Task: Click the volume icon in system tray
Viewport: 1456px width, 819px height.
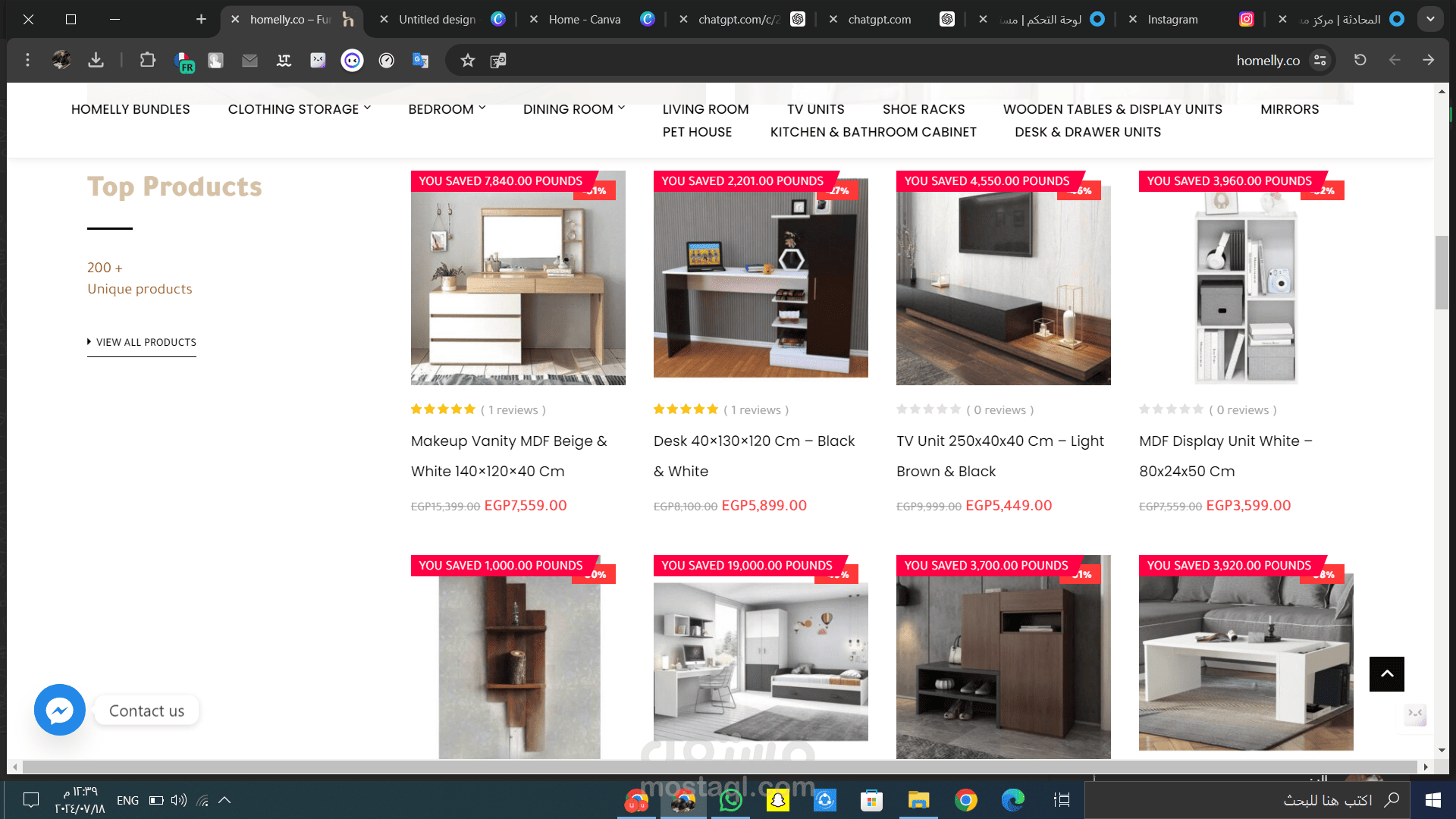Action: tap(179, 800)
